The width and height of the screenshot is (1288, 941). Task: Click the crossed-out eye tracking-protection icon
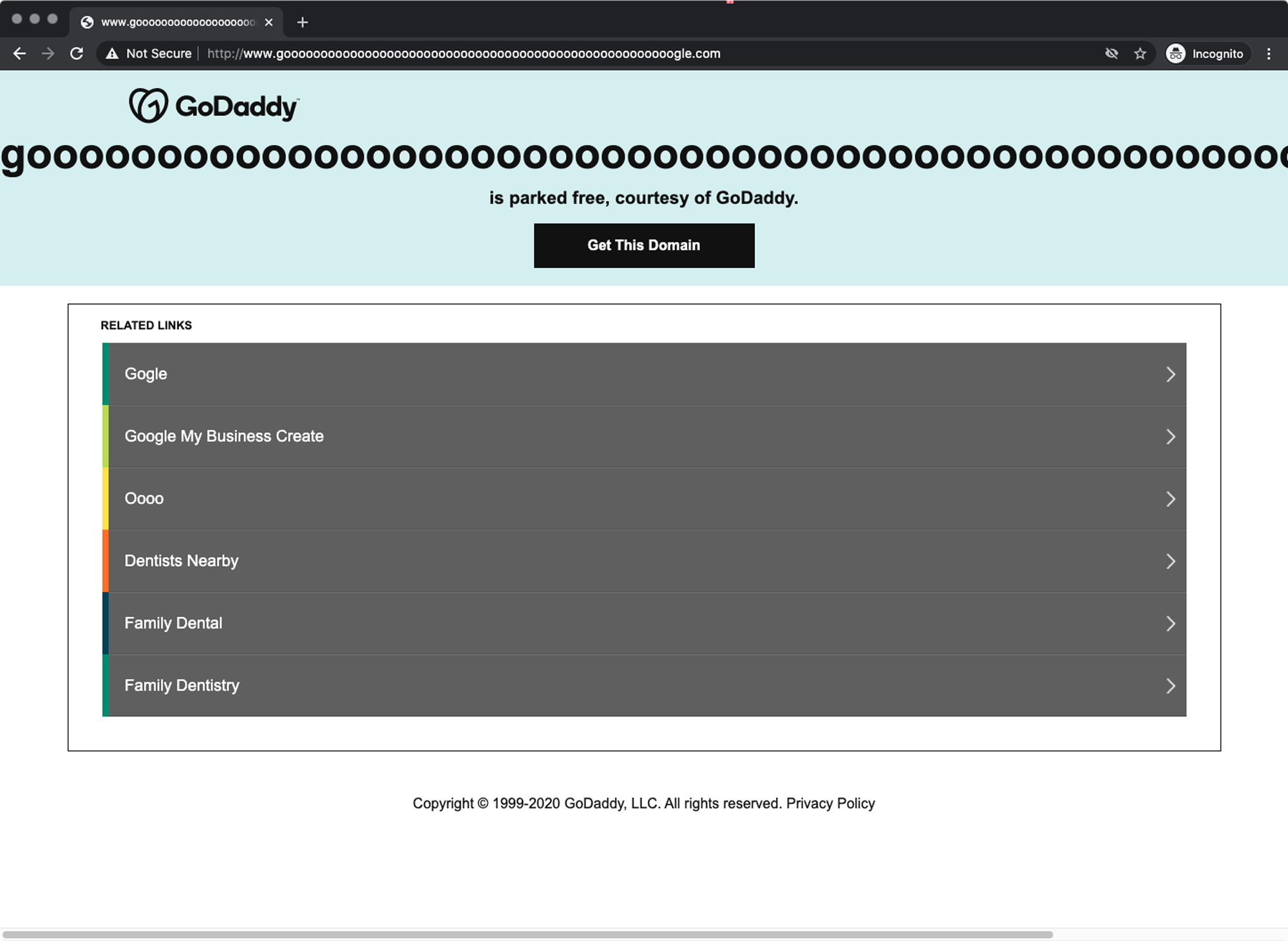pos(1112,53)
